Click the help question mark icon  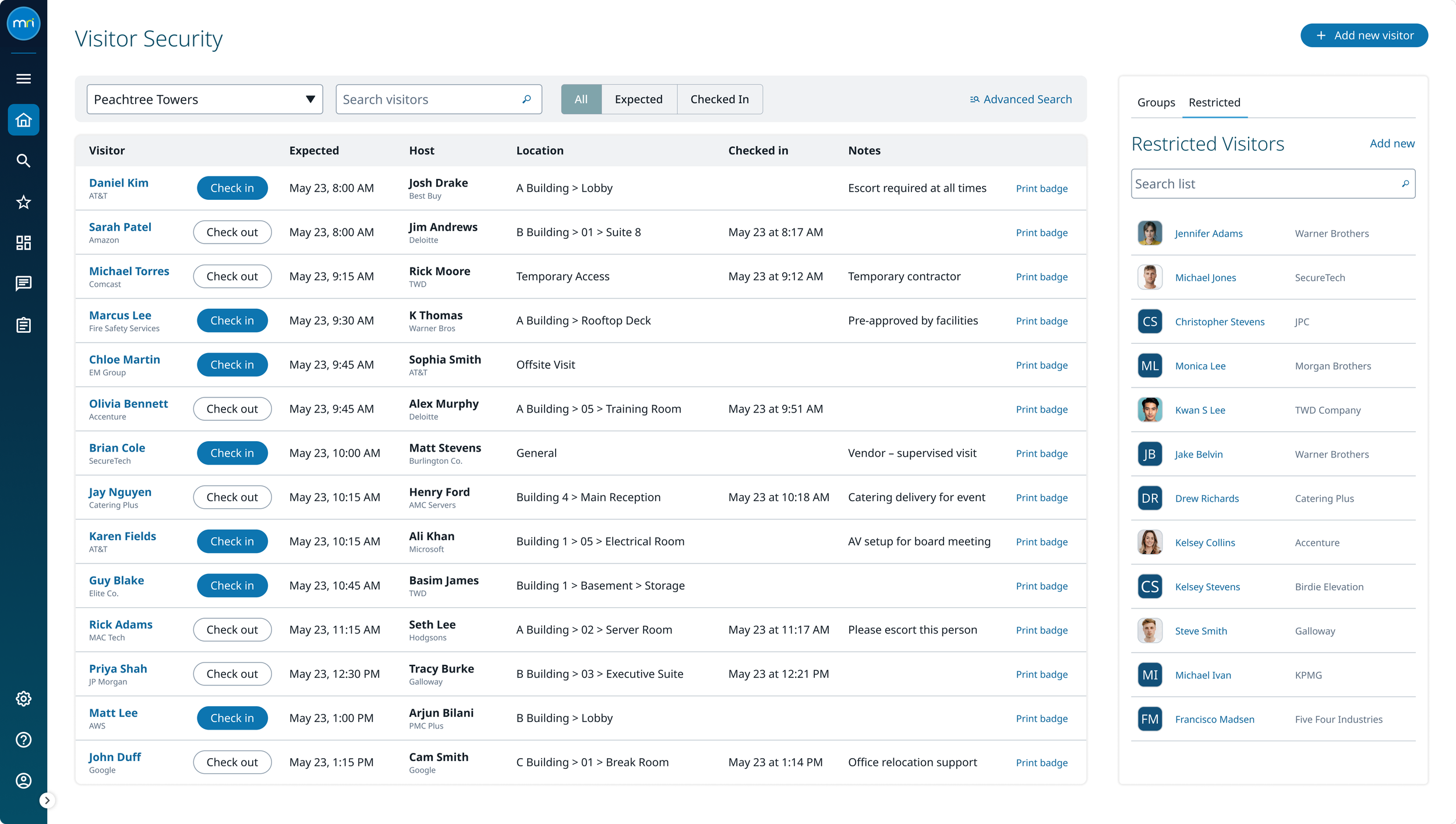(x=23, y=740)
